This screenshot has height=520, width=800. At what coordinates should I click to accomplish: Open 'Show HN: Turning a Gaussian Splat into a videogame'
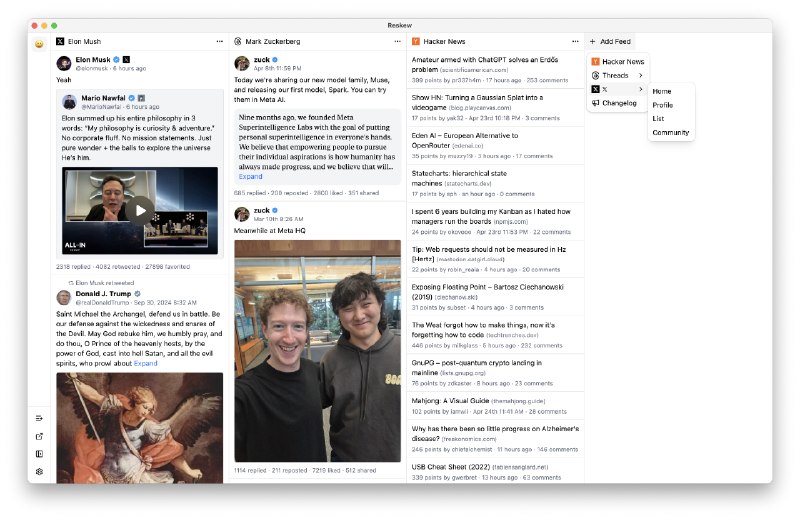477,102
